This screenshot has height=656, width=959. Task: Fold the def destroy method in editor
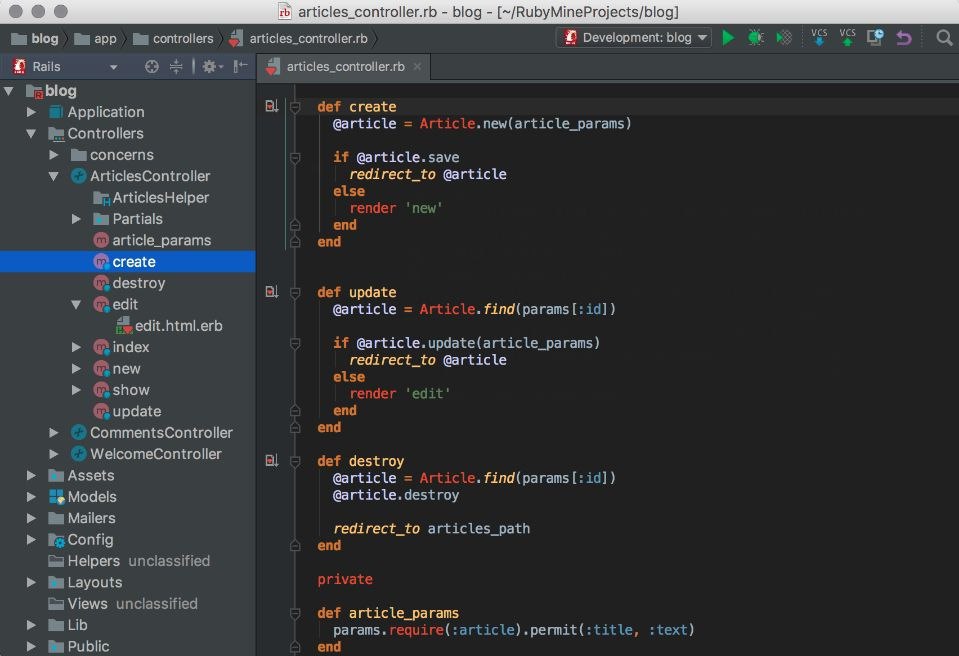[x=295, y=461]
